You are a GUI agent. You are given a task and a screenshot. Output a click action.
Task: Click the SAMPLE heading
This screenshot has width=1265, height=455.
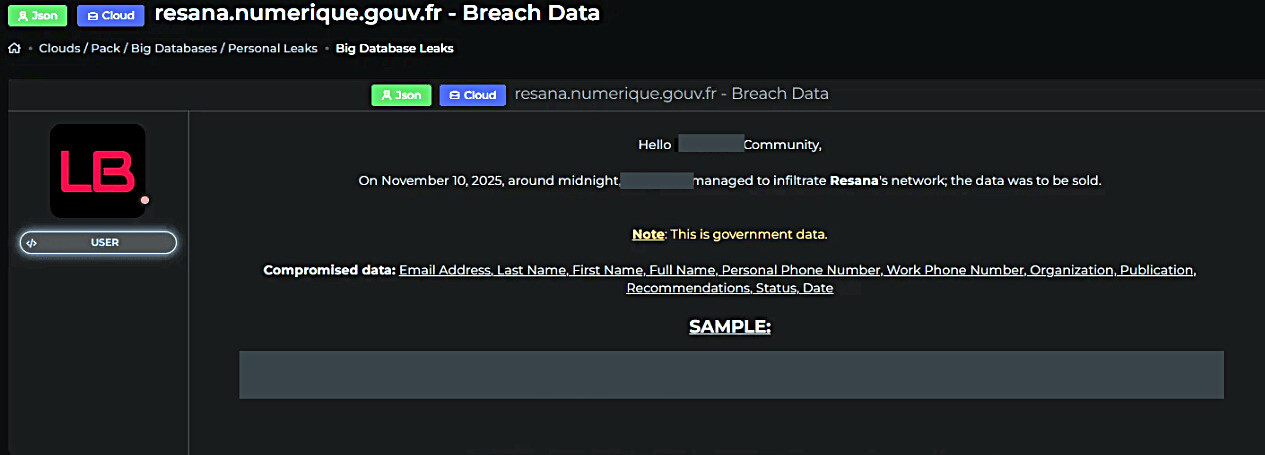click(x=730, y=327)
